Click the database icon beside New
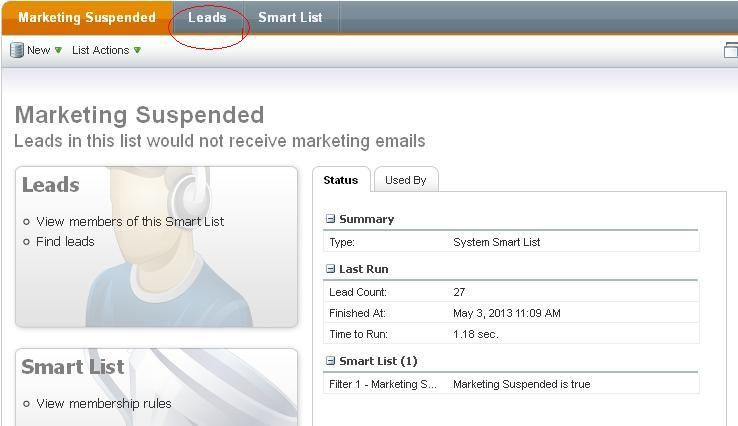738x426 pixels. pyautogui.click(x=16, y=50)
